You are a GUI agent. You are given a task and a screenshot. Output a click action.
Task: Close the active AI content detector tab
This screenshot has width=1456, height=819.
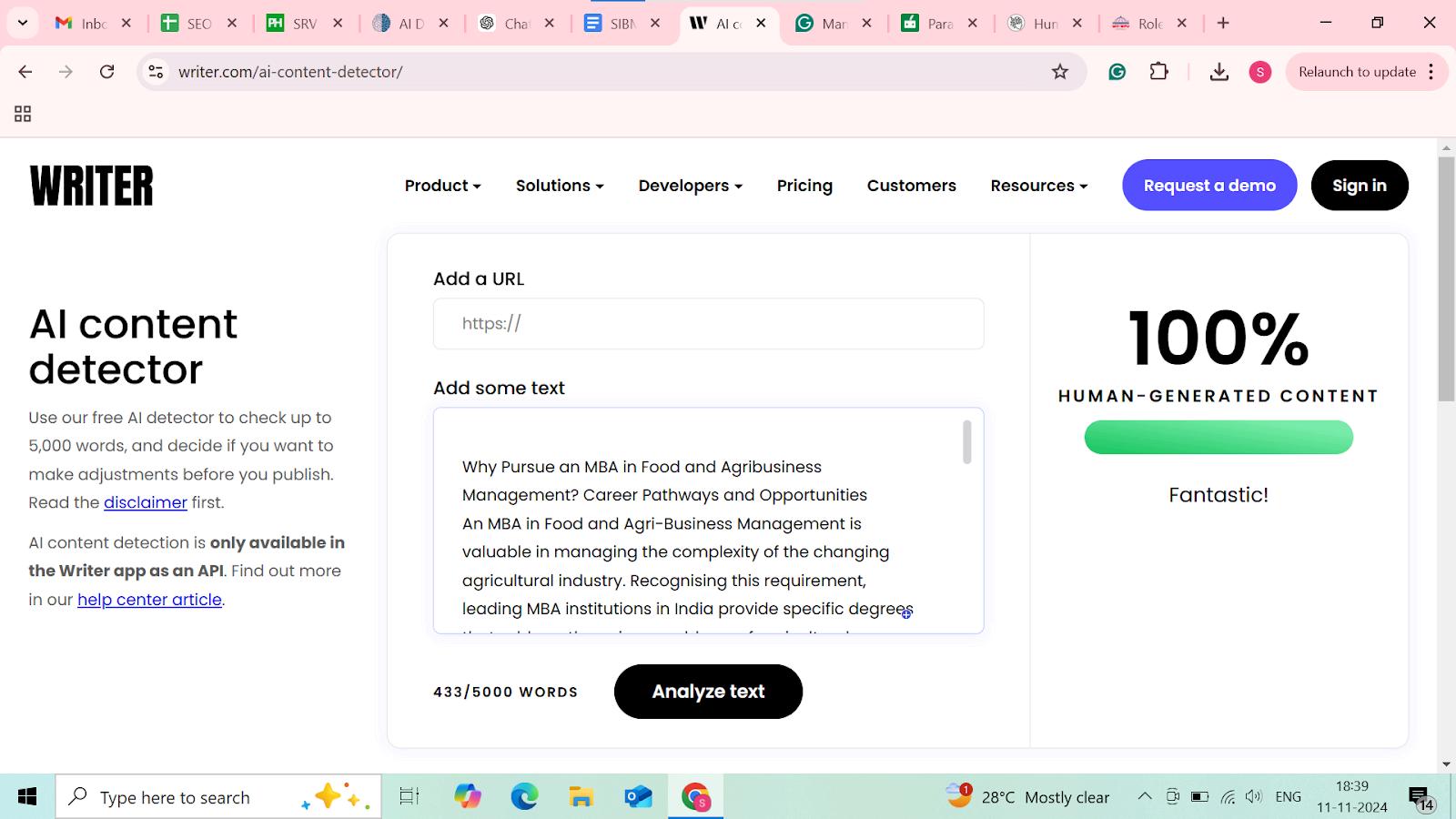click(762, 24)
